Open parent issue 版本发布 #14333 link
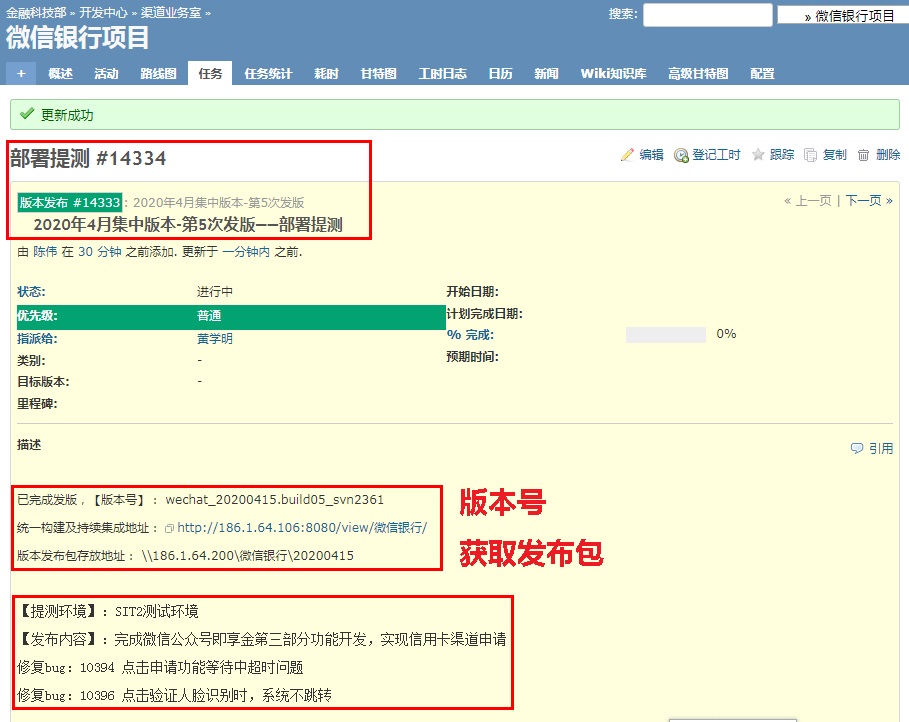Viewport: 909px width, 722px height. pyautogui.click(x=70, y=202)
